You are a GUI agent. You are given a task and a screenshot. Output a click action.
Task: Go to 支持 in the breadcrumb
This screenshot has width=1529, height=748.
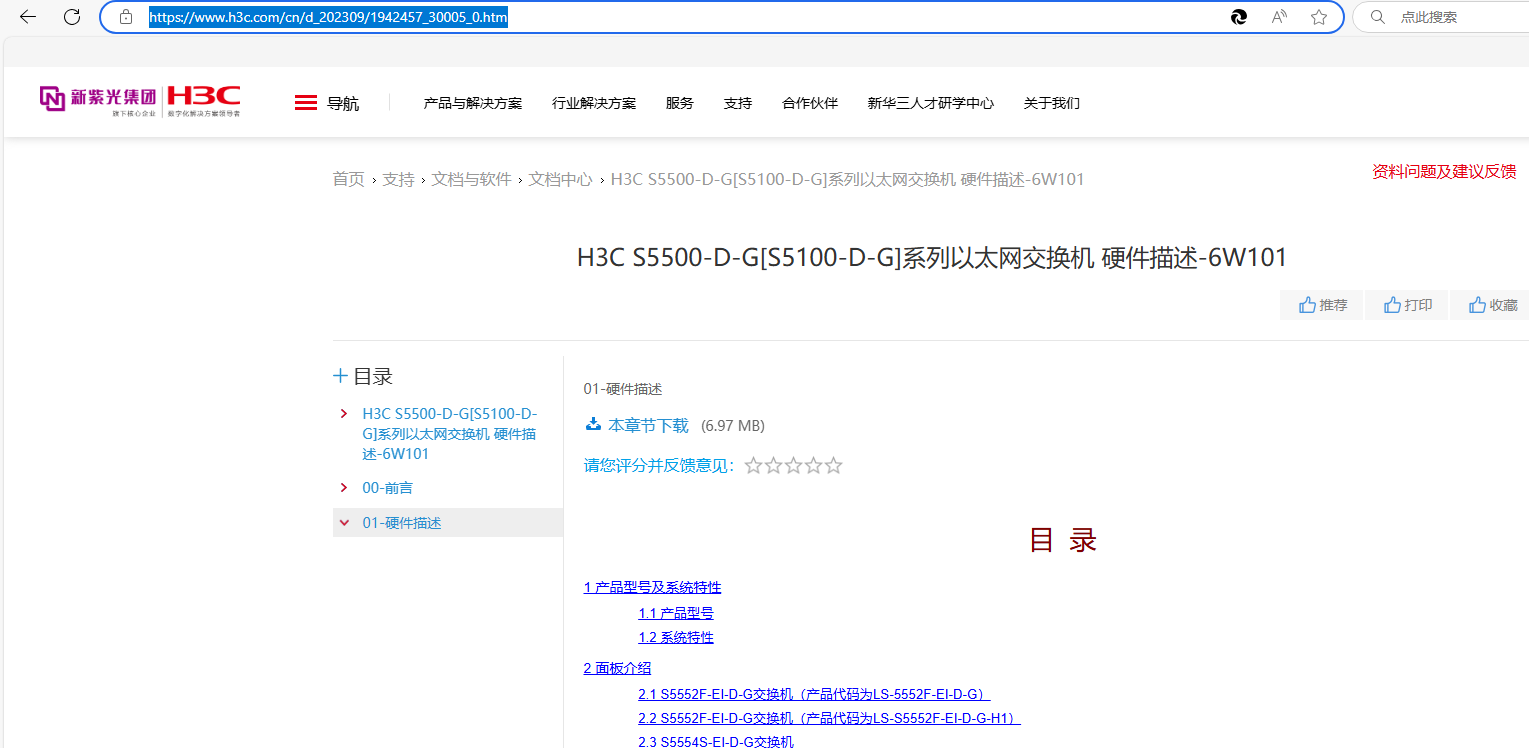(398, 179)
